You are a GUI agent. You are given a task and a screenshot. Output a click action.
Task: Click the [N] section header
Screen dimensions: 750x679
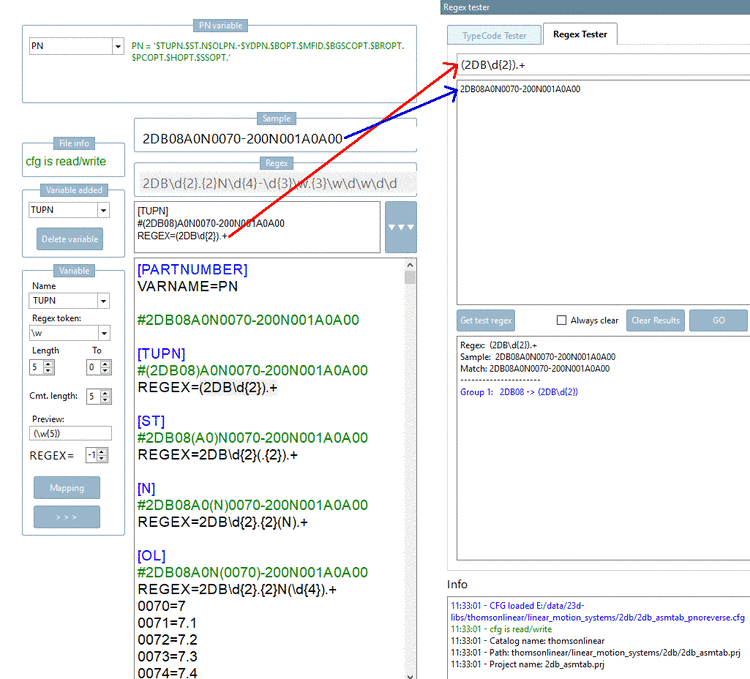[x=146, y=489]
